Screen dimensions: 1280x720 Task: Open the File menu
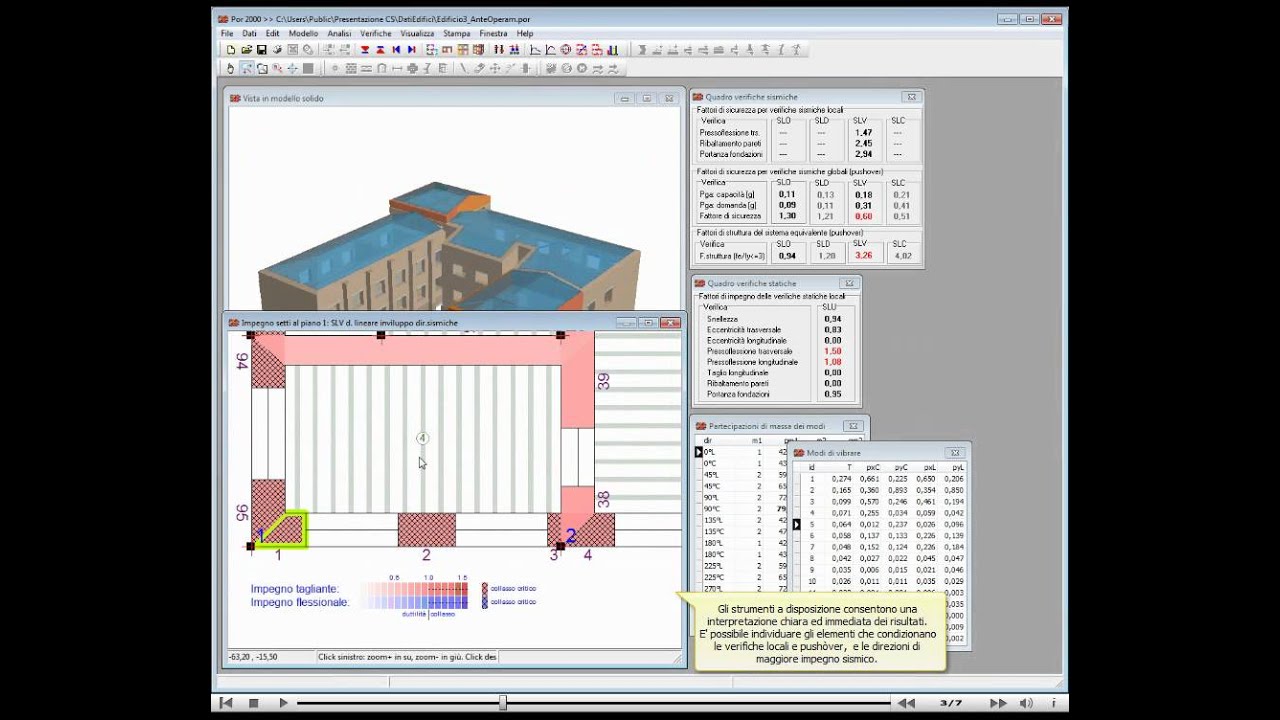click(227, 33)
